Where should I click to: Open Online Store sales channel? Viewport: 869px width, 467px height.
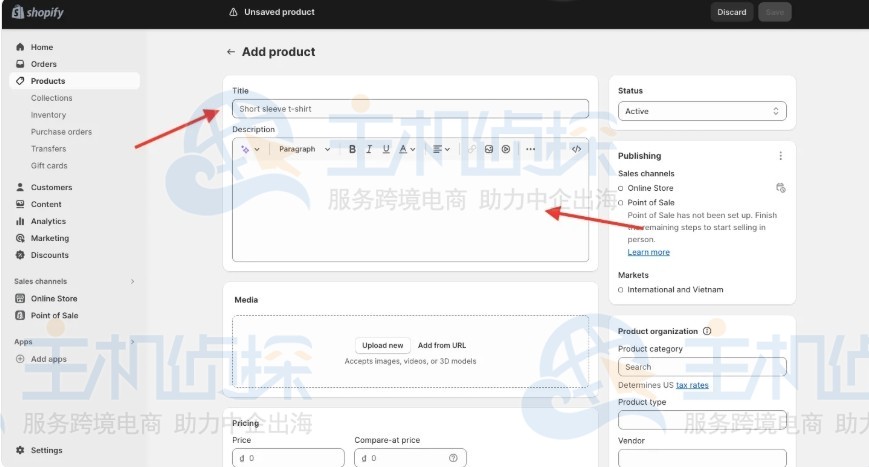pos(54,299)
